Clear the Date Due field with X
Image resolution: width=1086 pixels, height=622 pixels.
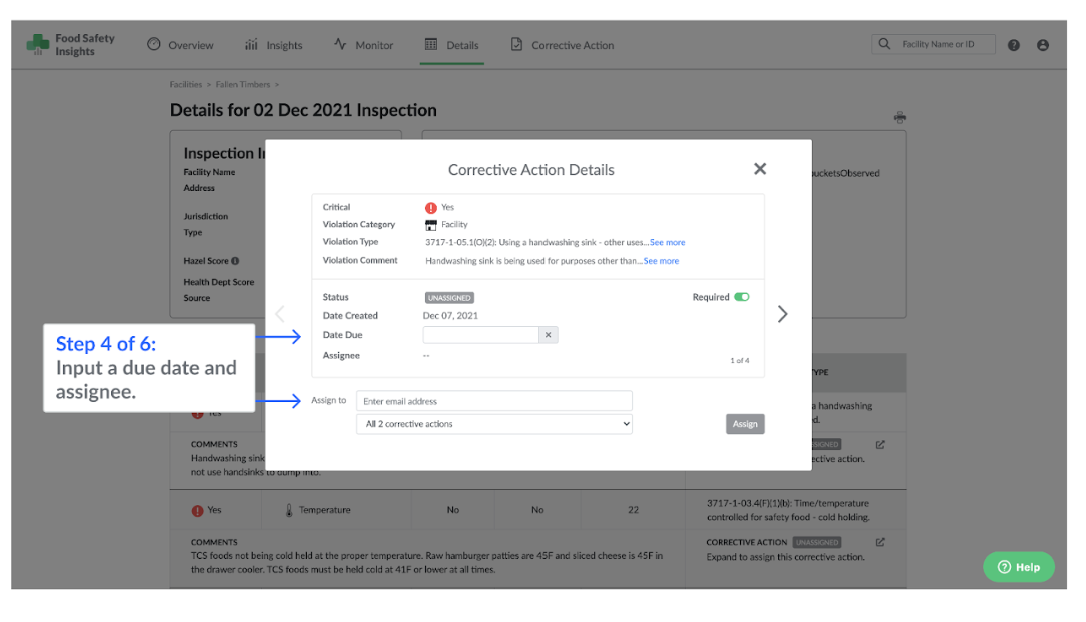tap(548, 336)
